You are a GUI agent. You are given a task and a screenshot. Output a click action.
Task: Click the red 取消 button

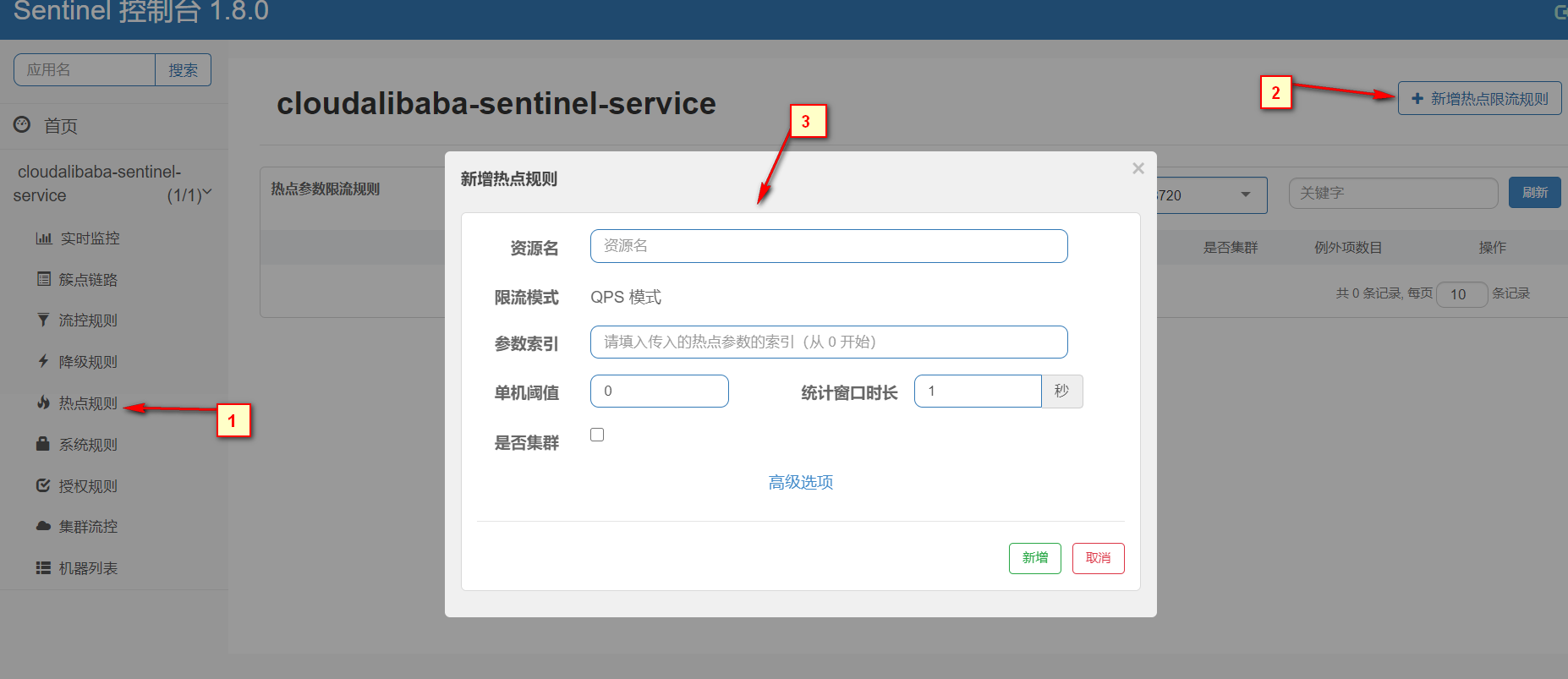[1098, 558]
